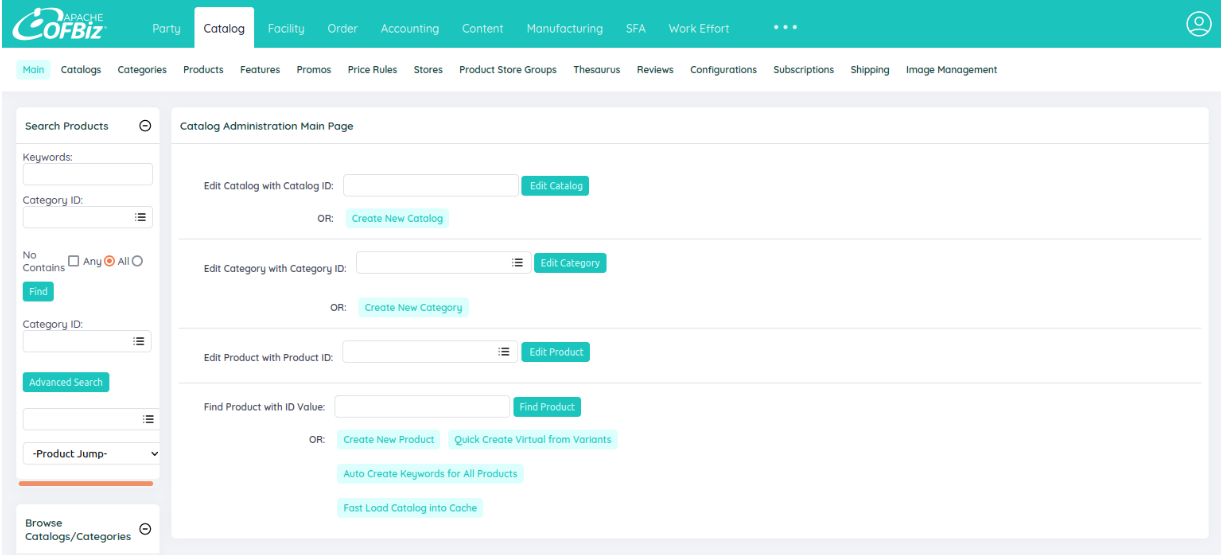The image size is (1221, 555).
Task: Click the Edit Category button
Action: coord(570,263)
